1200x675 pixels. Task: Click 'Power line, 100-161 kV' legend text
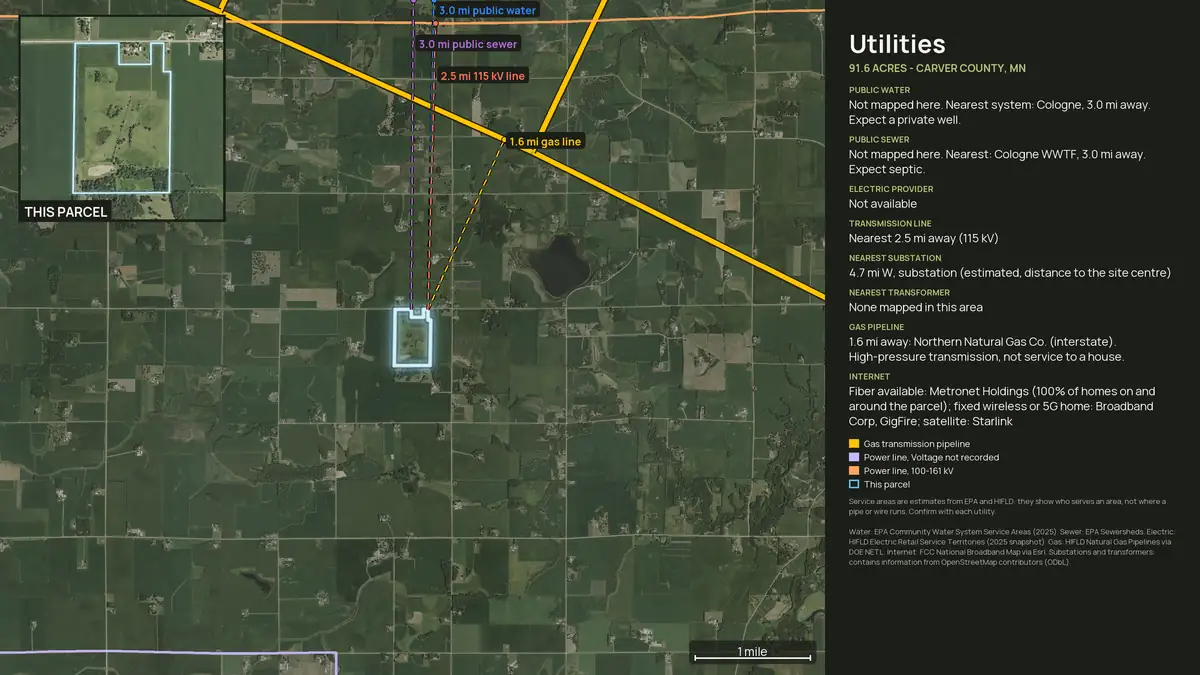[909, 471]
